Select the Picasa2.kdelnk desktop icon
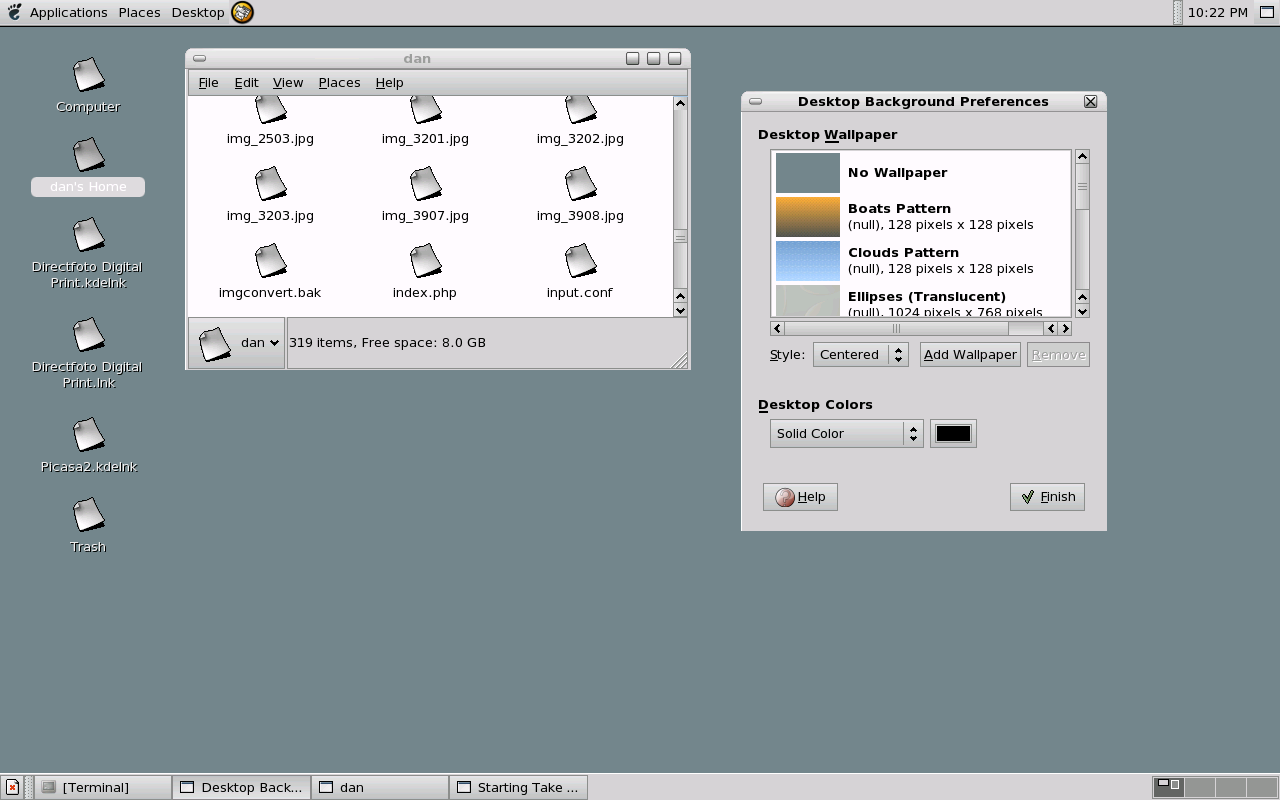This screenshot has height=800, width=1280. point(88,436)
